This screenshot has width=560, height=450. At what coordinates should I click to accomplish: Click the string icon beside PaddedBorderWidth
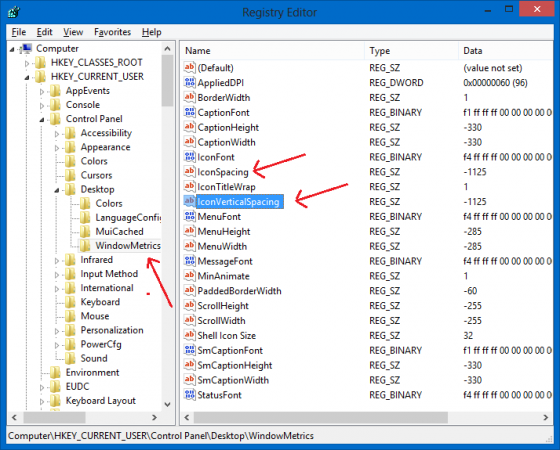(x=189, y=291)
